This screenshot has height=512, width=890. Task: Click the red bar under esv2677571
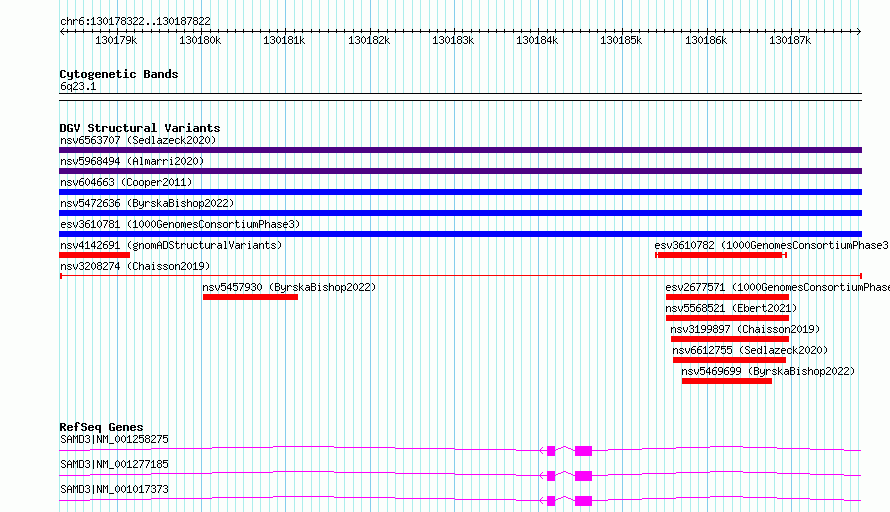[727, 297]
